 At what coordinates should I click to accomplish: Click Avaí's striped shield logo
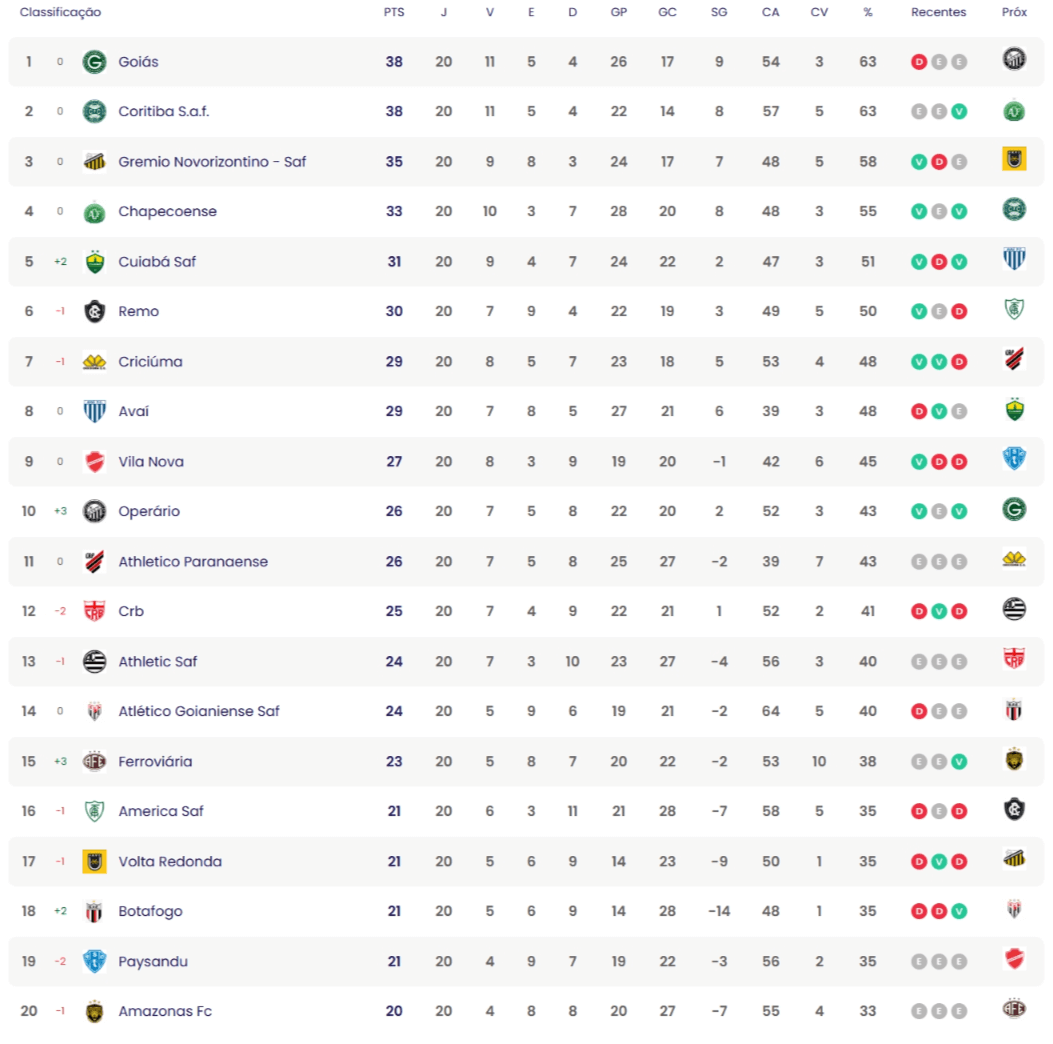pyautogui.click(x=94, y=412)
